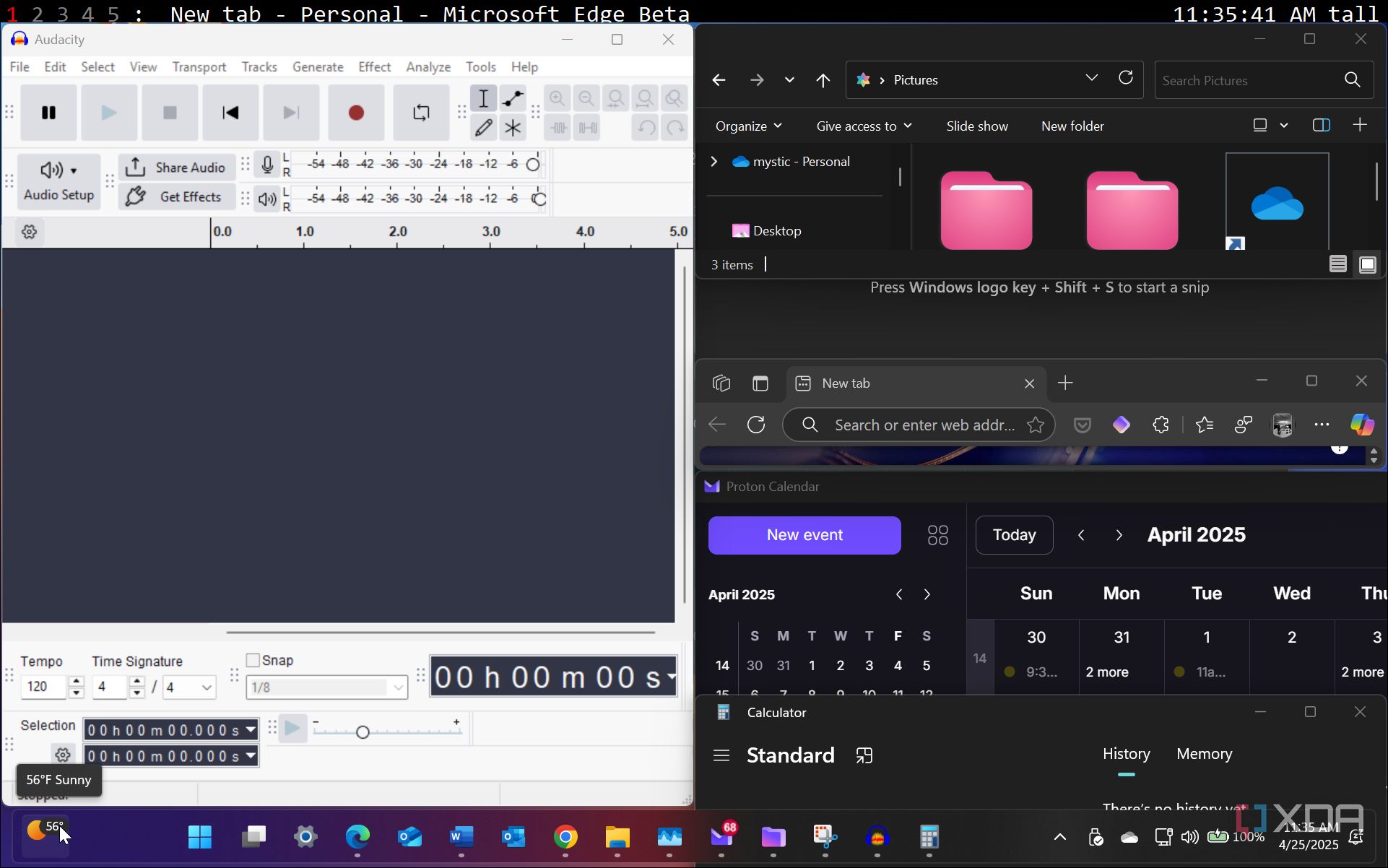Click Skip to Start in Audacity
Screen dimensions: 1388x868
point(230,113)
